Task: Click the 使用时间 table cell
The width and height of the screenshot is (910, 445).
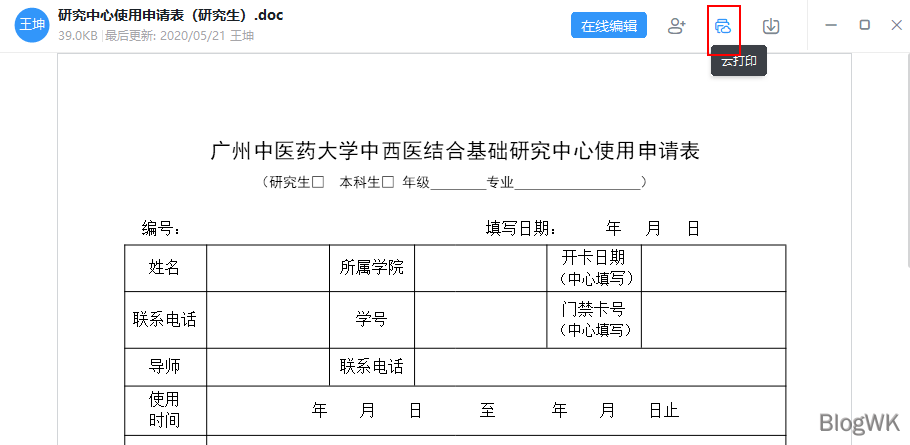Action: pyautogui.click(x=165, y=411)
